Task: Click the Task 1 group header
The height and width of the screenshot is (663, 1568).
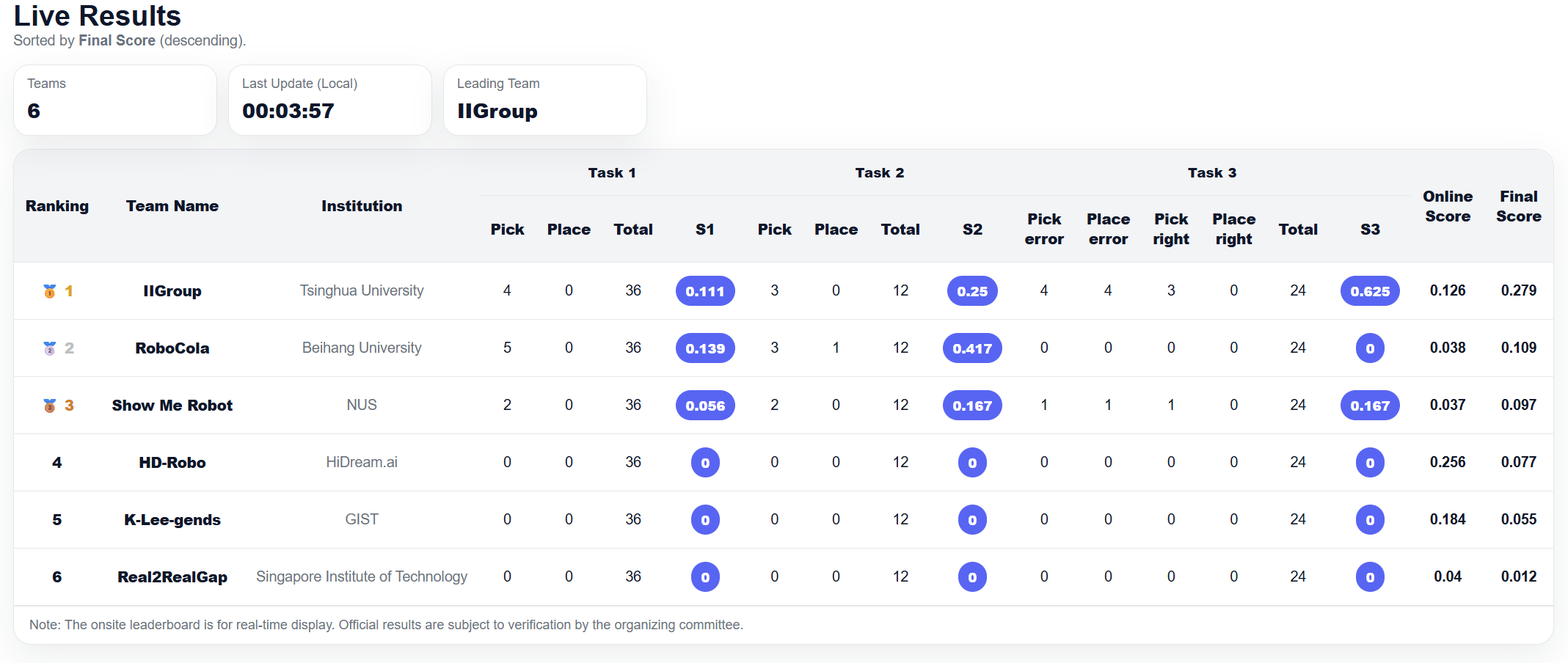Action: (611, 173)
